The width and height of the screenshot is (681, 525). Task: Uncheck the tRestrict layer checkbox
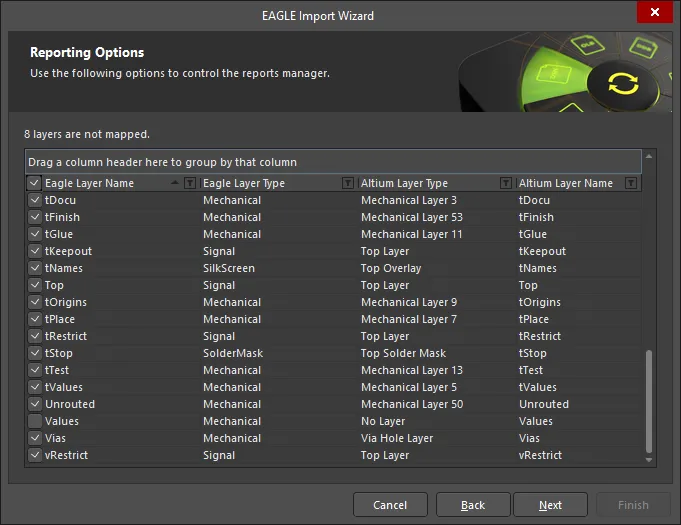coord(35,336)
